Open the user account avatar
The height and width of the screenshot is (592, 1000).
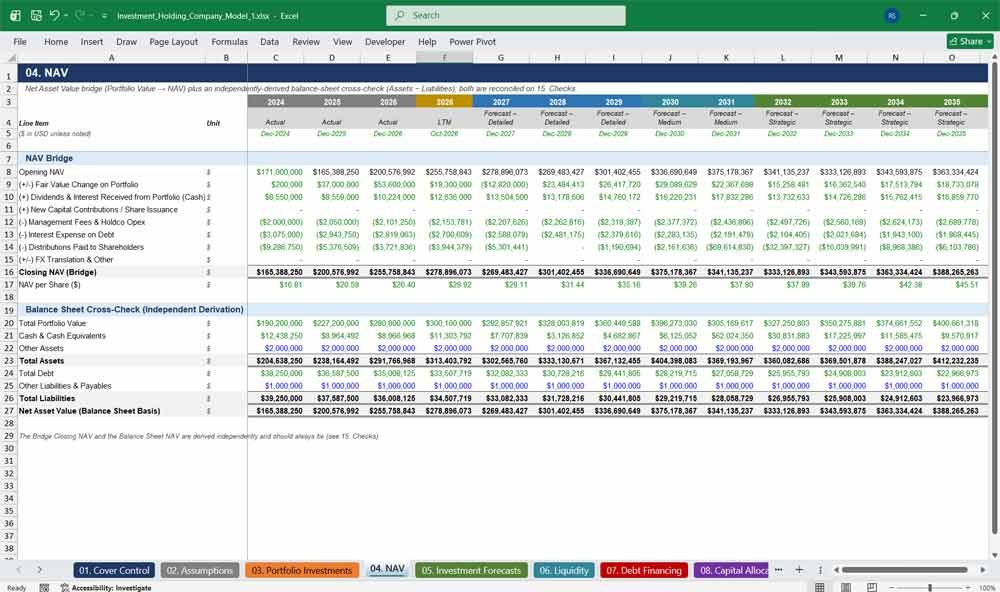tap(892, 16)
